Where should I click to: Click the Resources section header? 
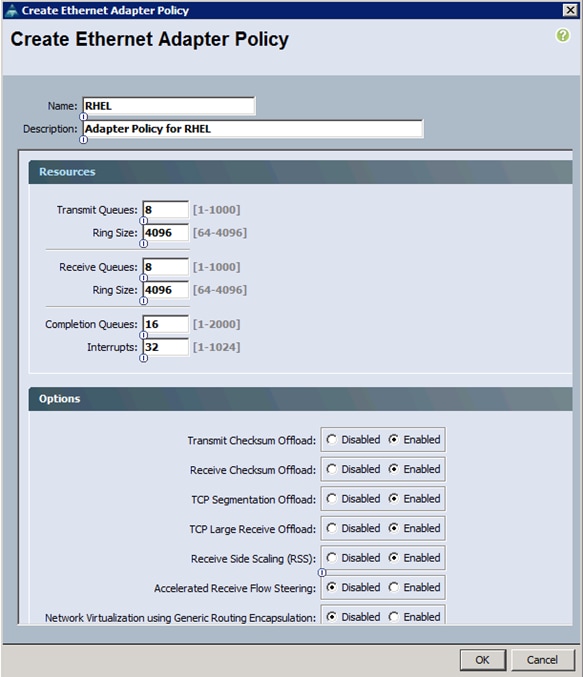pyautogui.click(x=301, y=172)
